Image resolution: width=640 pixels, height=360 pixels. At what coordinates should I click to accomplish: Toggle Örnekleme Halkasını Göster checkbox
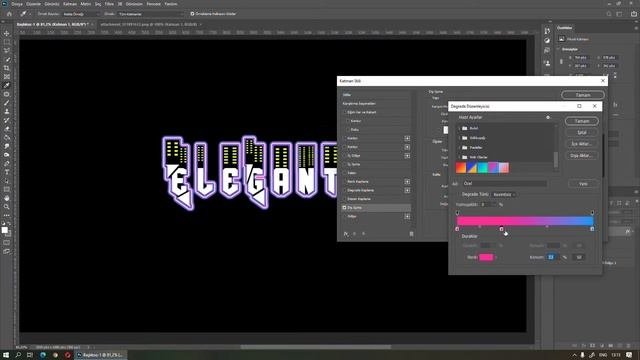pyautogui.click(x=192, y=14)
